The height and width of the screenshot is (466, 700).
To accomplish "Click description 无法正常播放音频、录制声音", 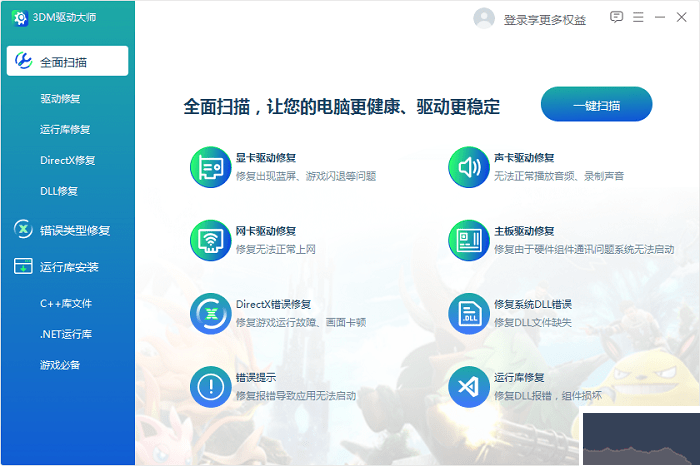I will coord(559,176).
